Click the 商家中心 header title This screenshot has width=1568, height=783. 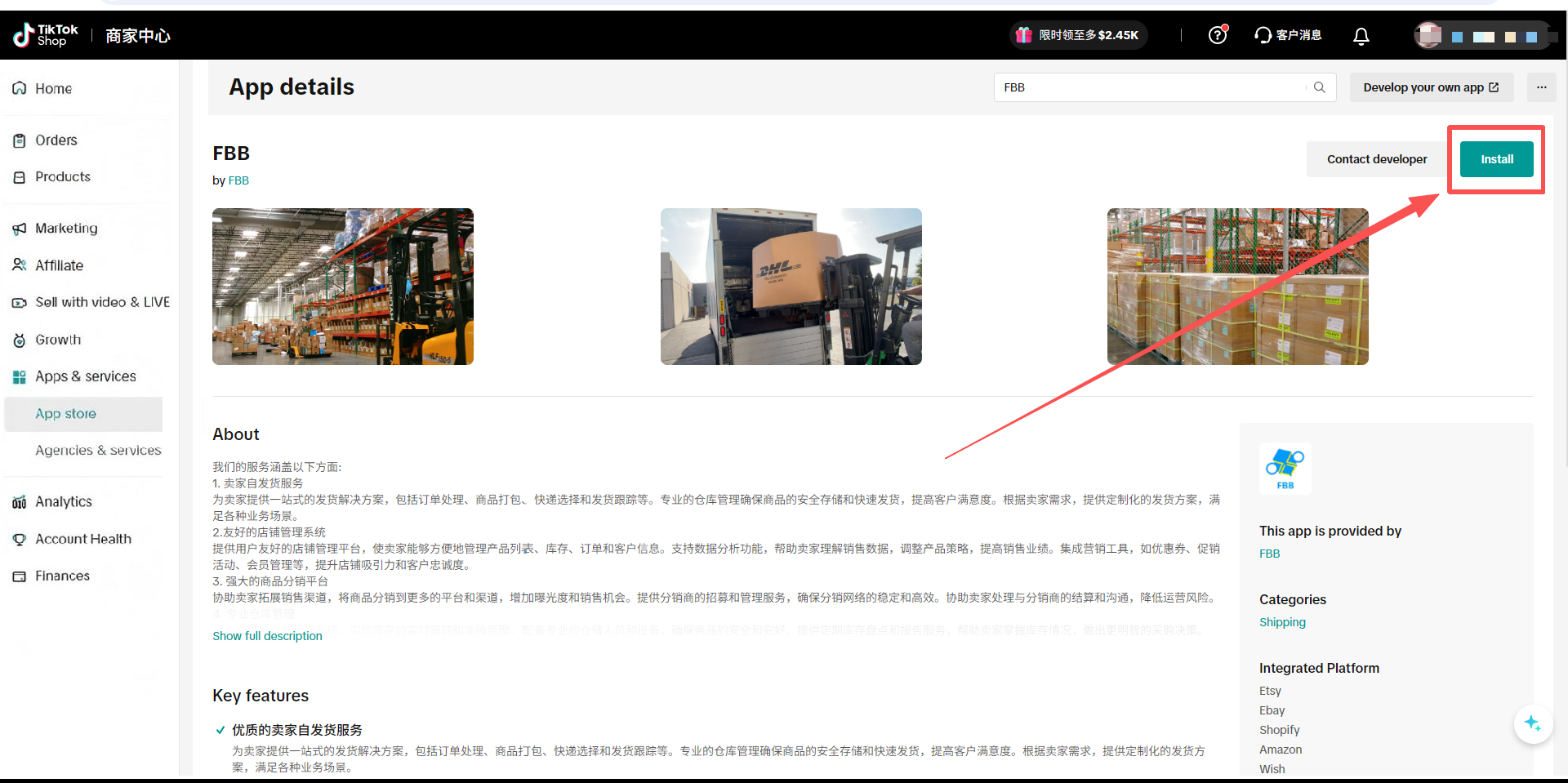click(x=138, y=36)
